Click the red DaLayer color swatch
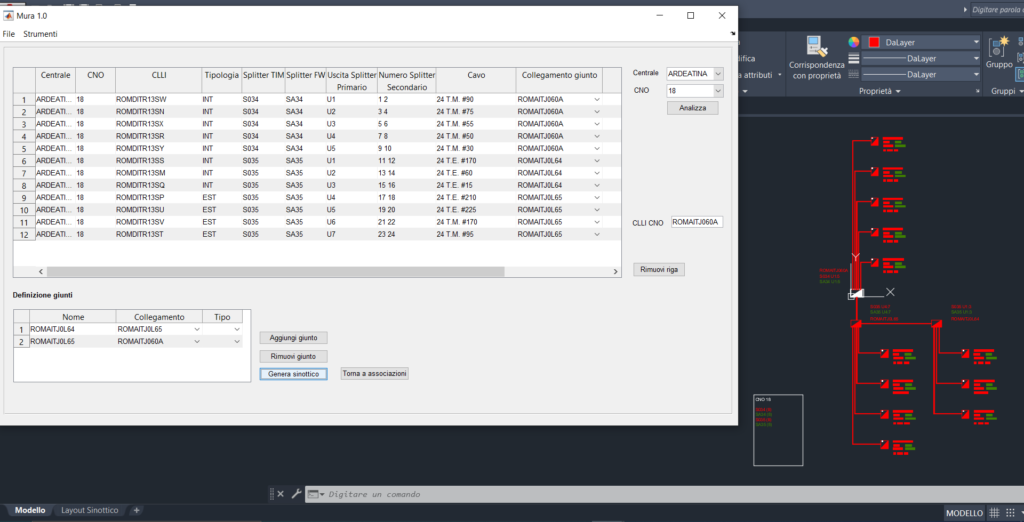Image resolution: width=1024 pixels, height=522 pixels. coord(874,42)
